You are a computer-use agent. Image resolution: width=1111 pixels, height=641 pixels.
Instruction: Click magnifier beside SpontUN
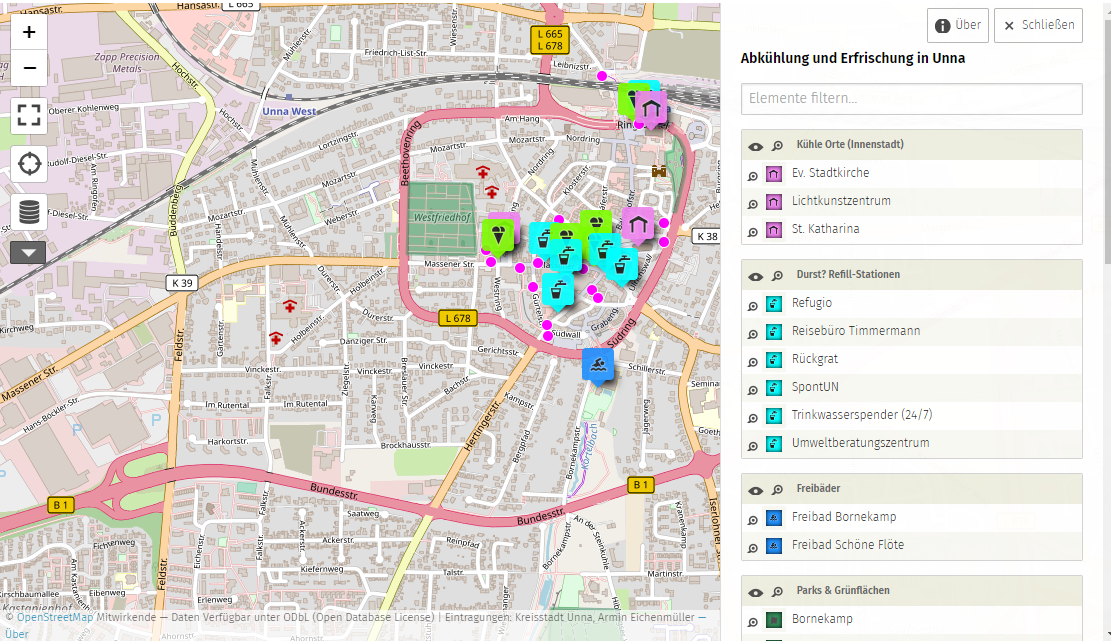[x=752, y=390]
